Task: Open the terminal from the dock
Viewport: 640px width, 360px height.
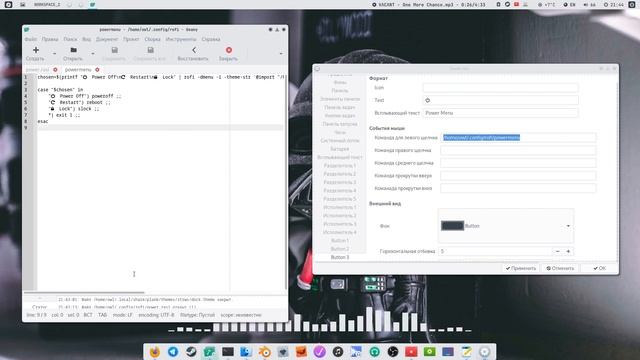Action: (x=228, y=352)
